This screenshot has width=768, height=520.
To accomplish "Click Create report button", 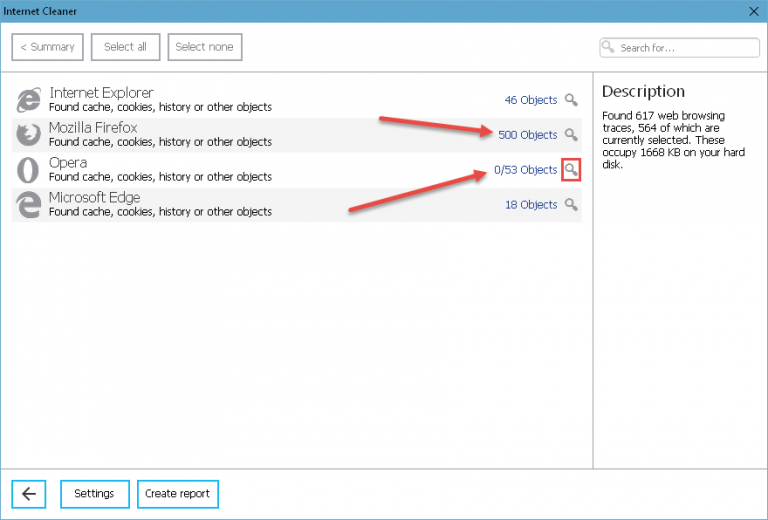I will [178, 494].
